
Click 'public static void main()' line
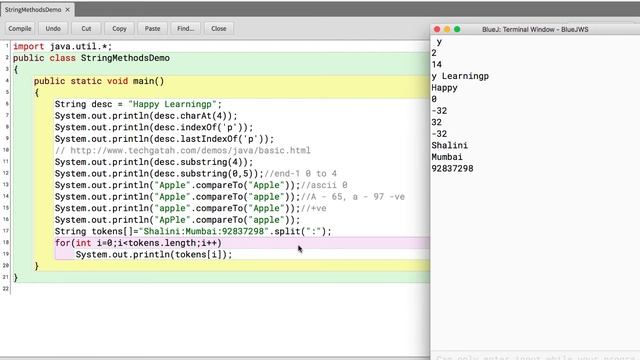point(99,81)
